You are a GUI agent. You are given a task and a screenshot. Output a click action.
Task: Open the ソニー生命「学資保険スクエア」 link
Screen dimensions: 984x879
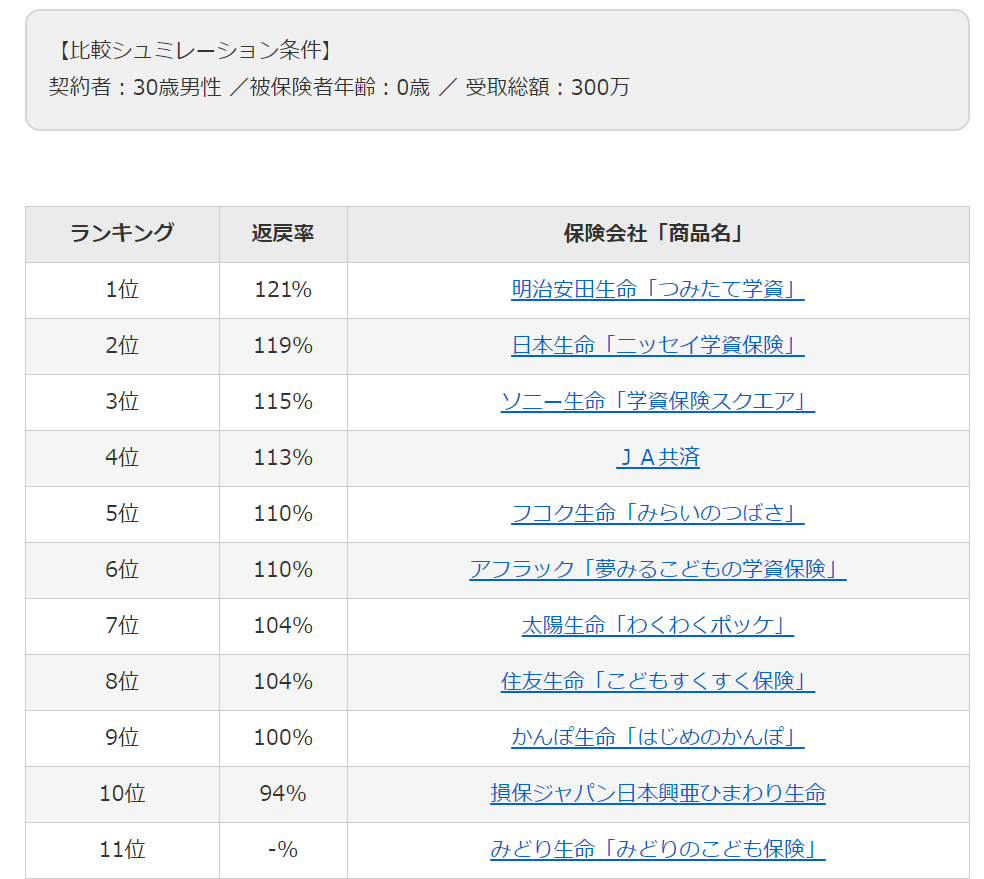(658, 401)
